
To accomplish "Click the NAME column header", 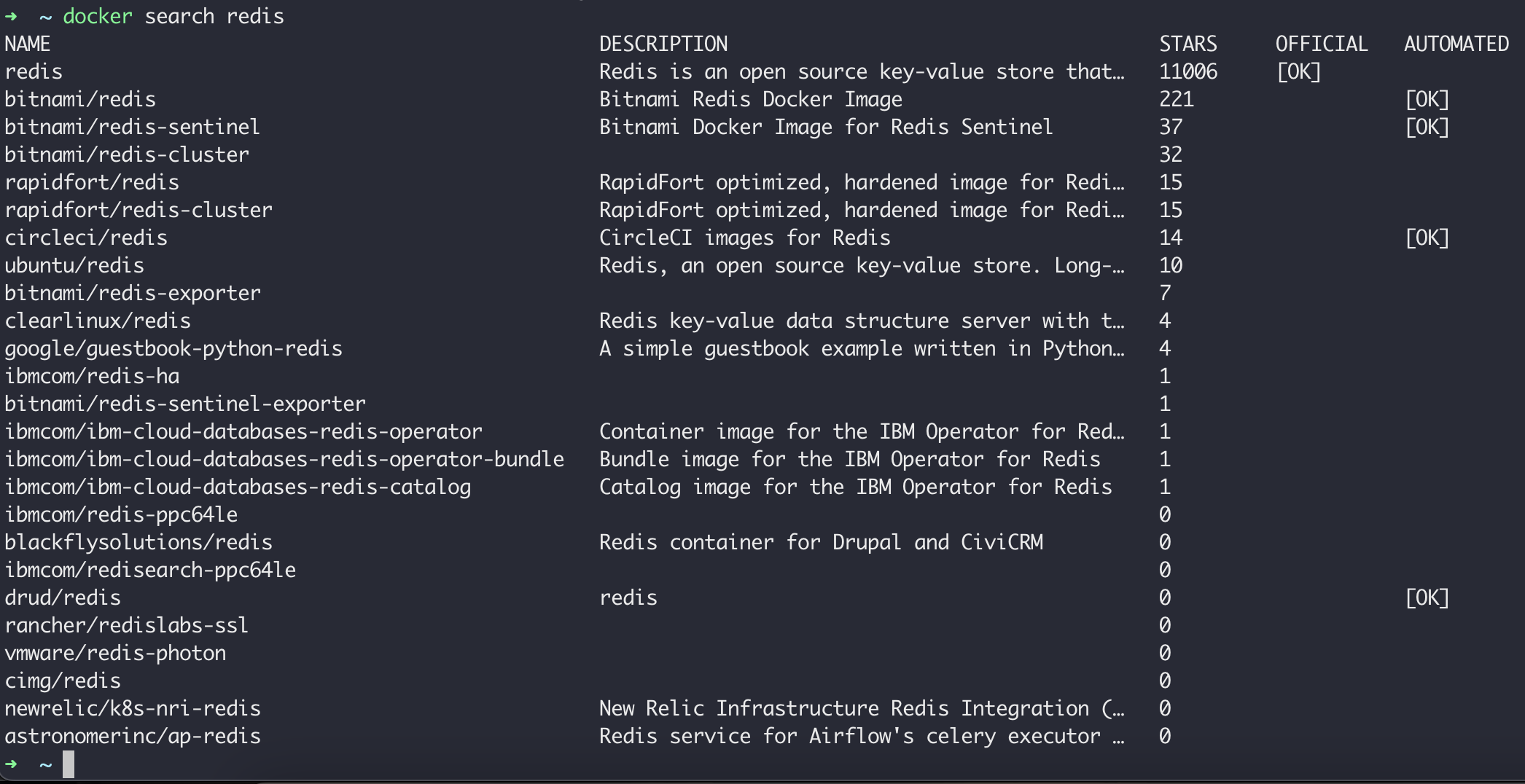I will coord(28,44).
